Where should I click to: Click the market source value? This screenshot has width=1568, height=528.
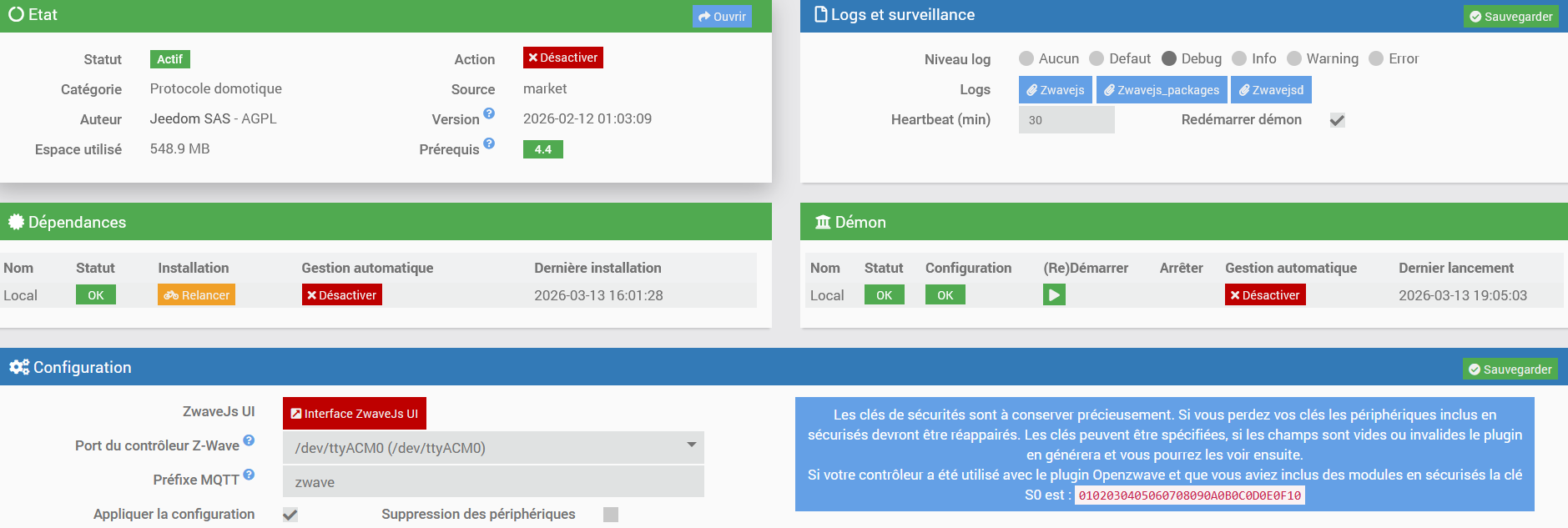tap(545, 88)
